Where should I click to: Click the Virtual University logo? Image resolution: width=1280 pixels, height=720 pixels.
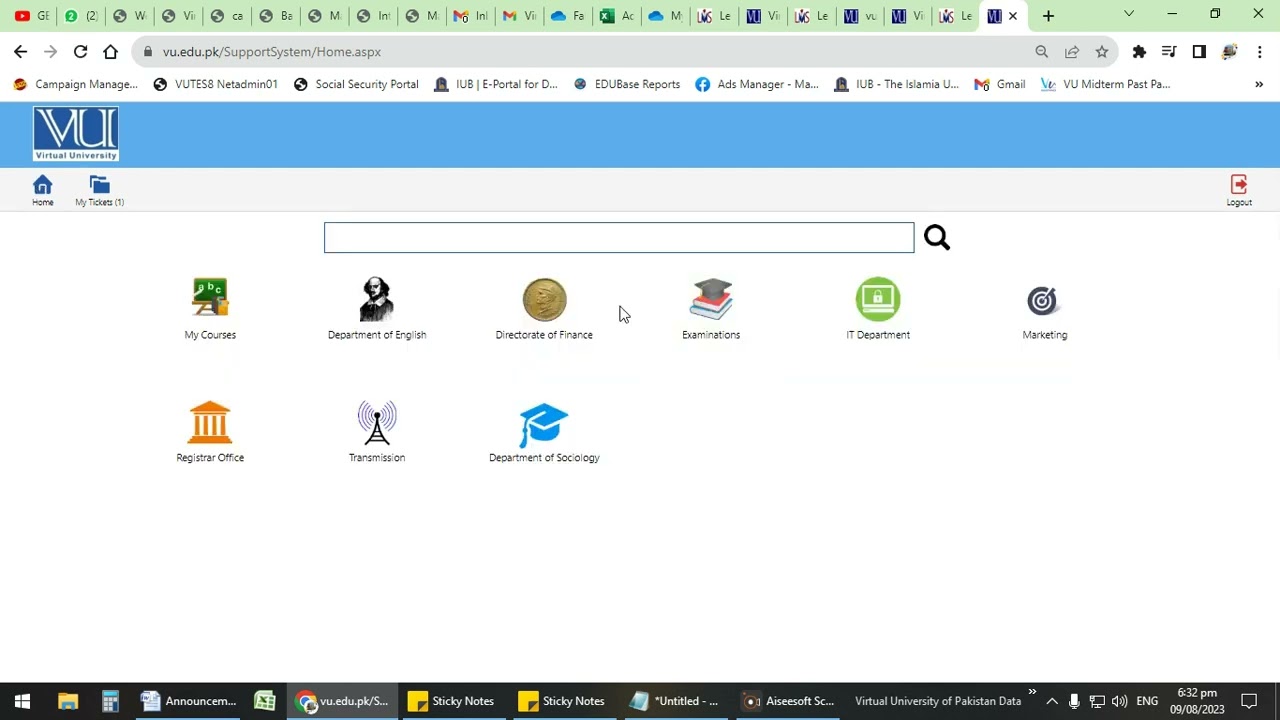point(76,133)
